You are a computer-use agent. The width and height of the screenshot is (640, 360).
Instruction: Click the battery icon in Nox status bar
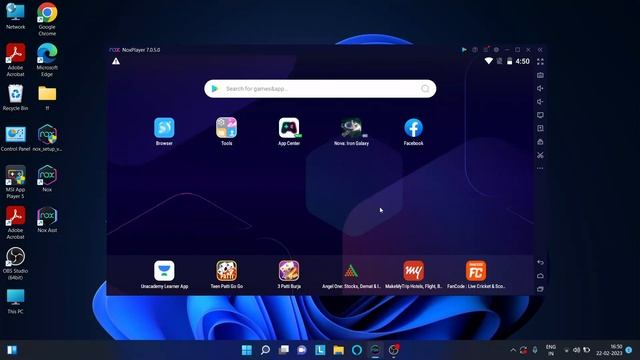[x=509, y=61]
